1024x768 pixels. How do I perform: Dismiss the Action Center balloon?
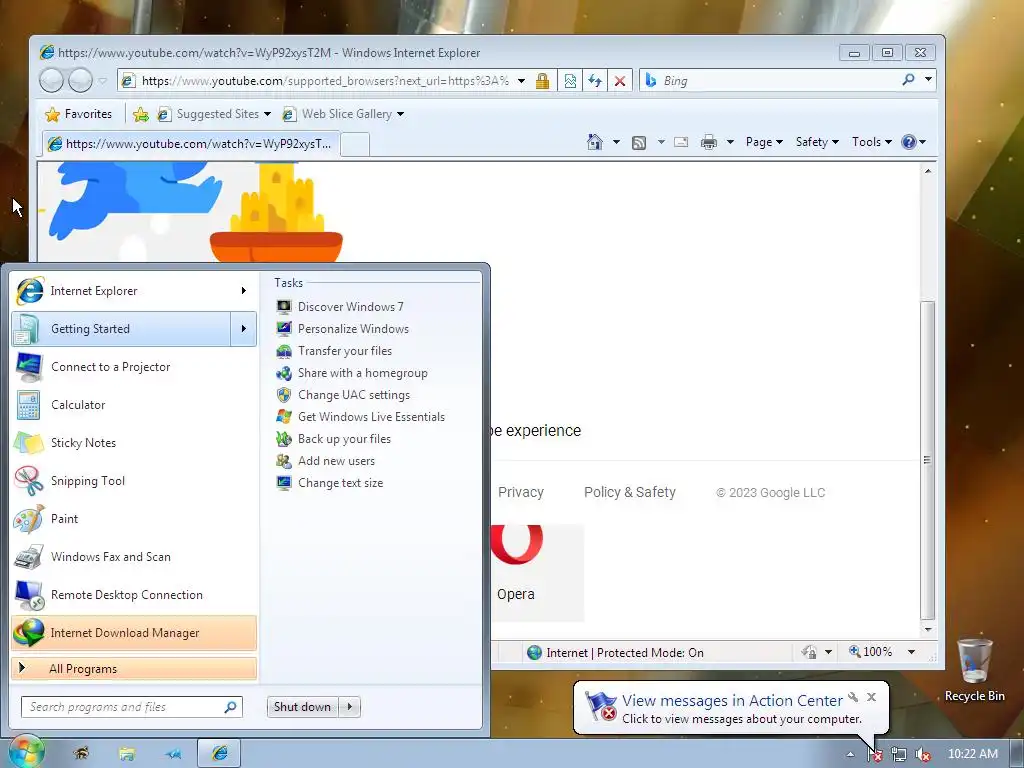(x=871, y=697)
